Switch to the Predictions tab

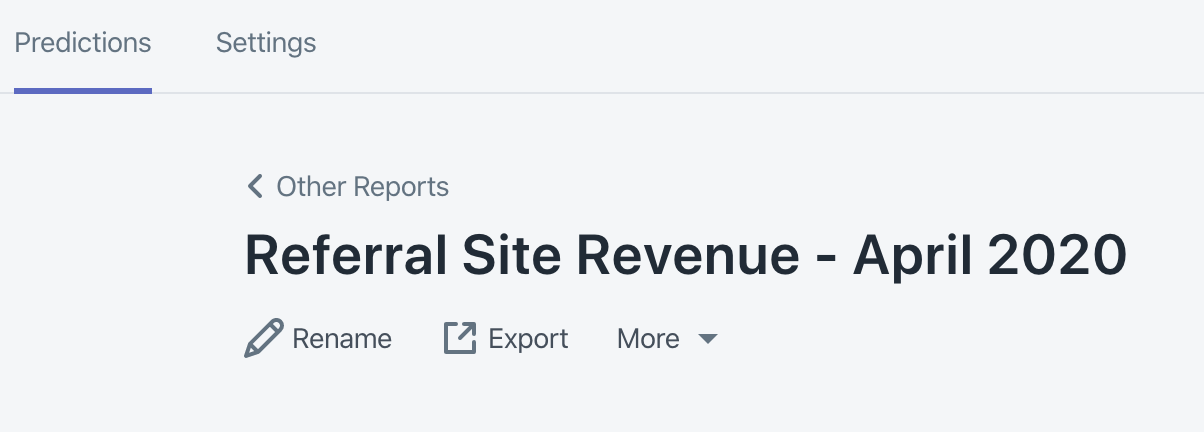(x=83, y=44)
